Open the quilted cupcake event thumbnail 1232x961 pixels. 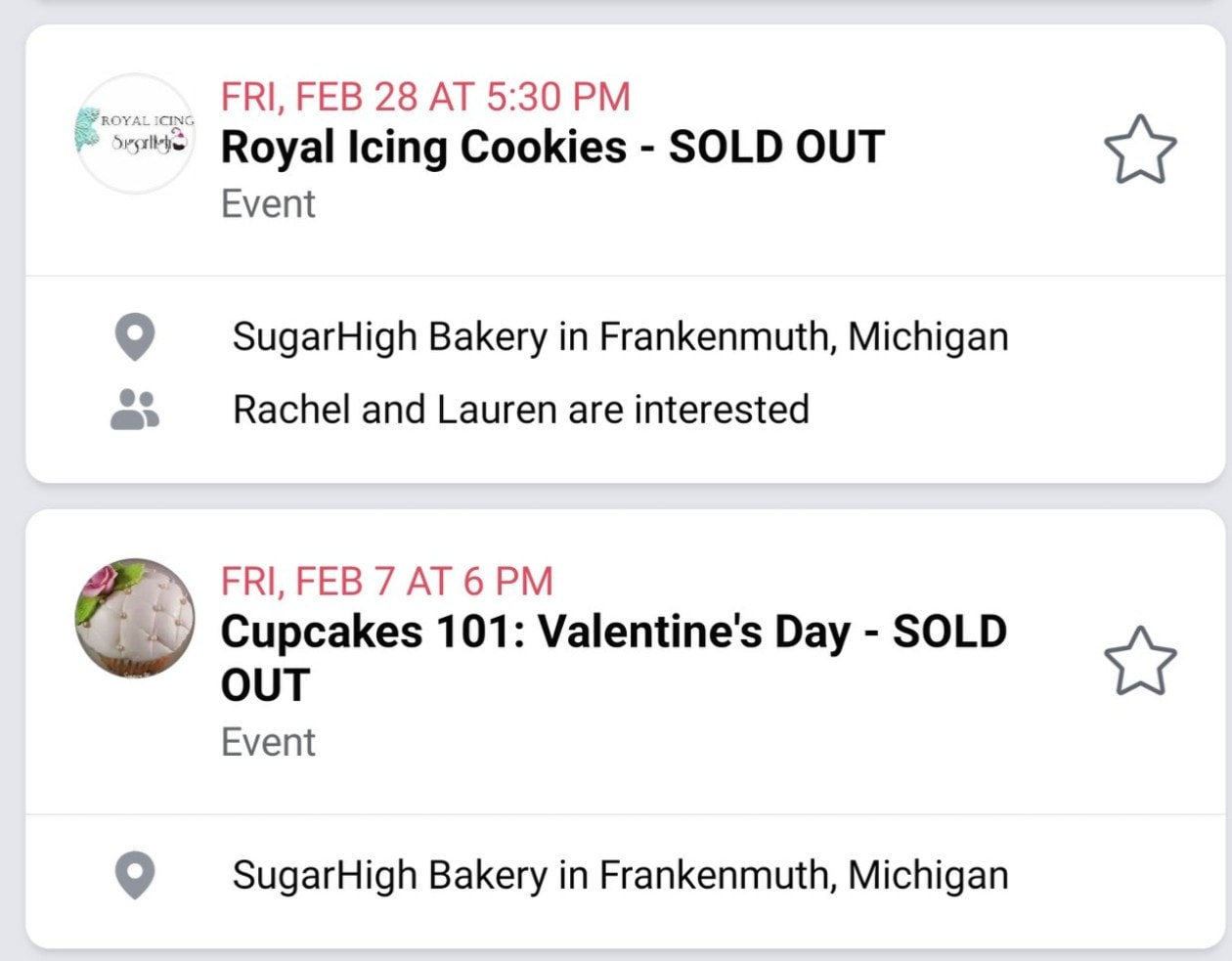(135, 618)
